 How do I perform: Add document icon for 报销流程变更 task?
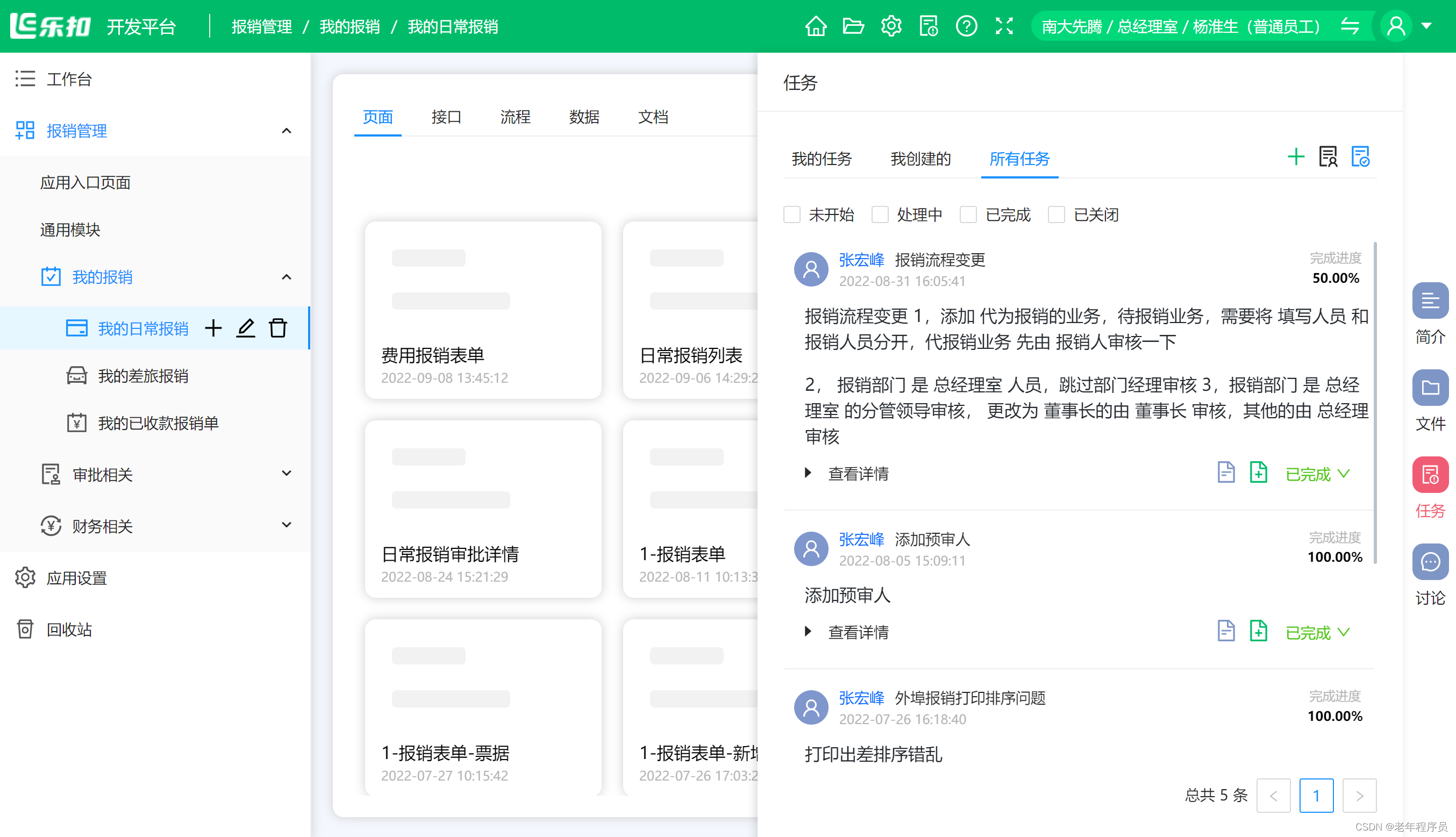(x=1258, y=473)
